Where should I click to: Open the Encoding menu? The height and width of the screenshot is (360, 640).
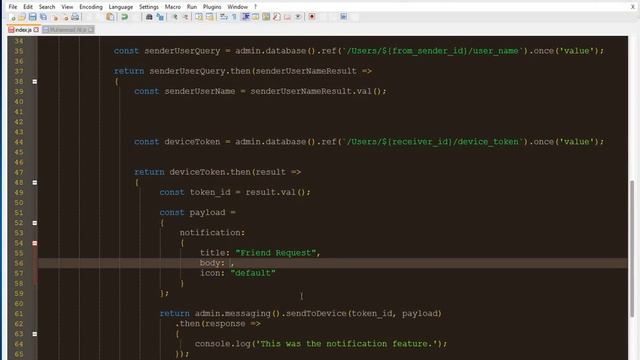[x=91, y=7]
